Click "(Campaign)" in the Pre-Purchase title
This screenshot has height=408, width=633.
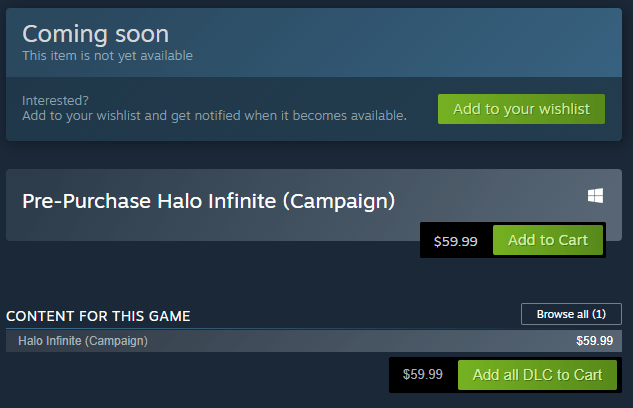pos(338,201)
